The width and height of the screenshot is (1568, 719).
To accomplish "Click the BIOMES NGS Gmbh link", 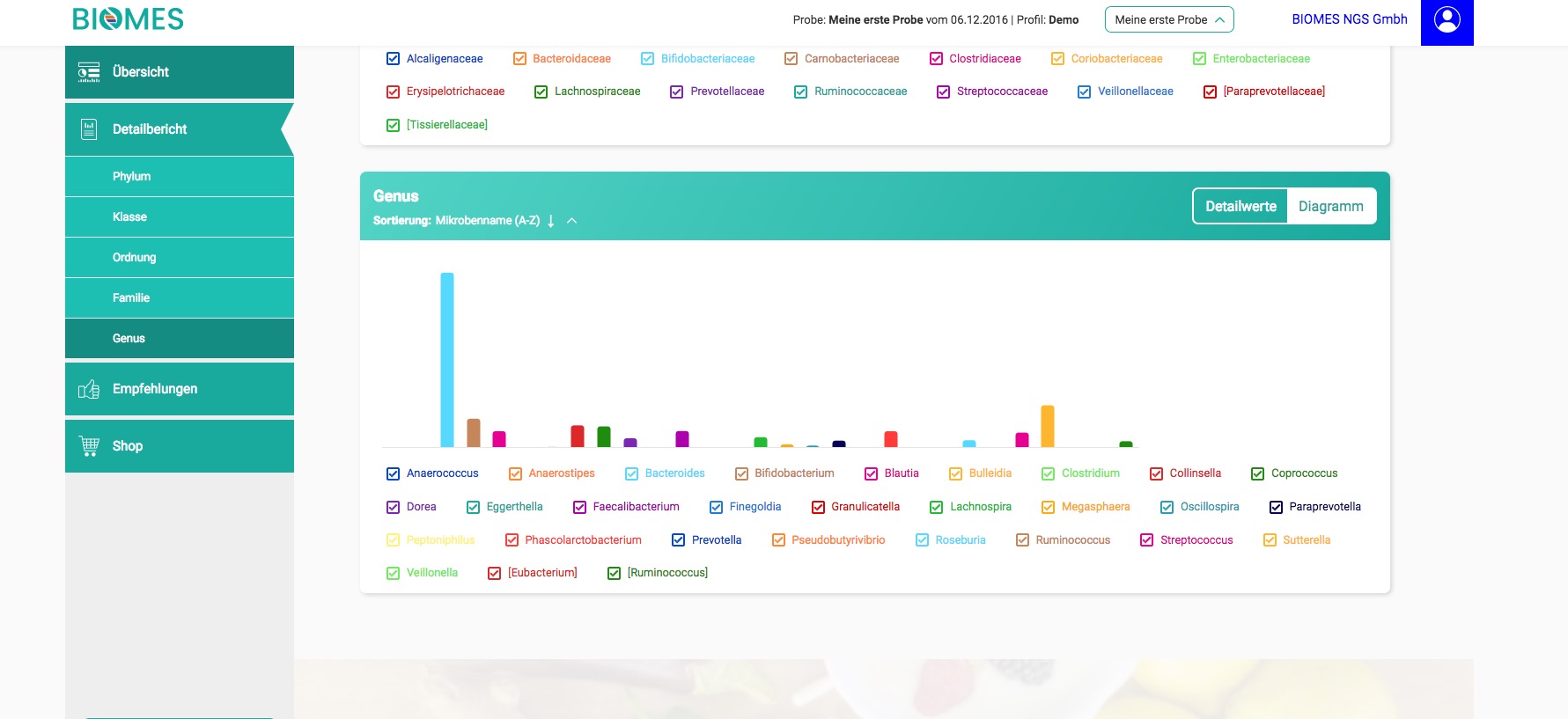I will click(1349, 19).
